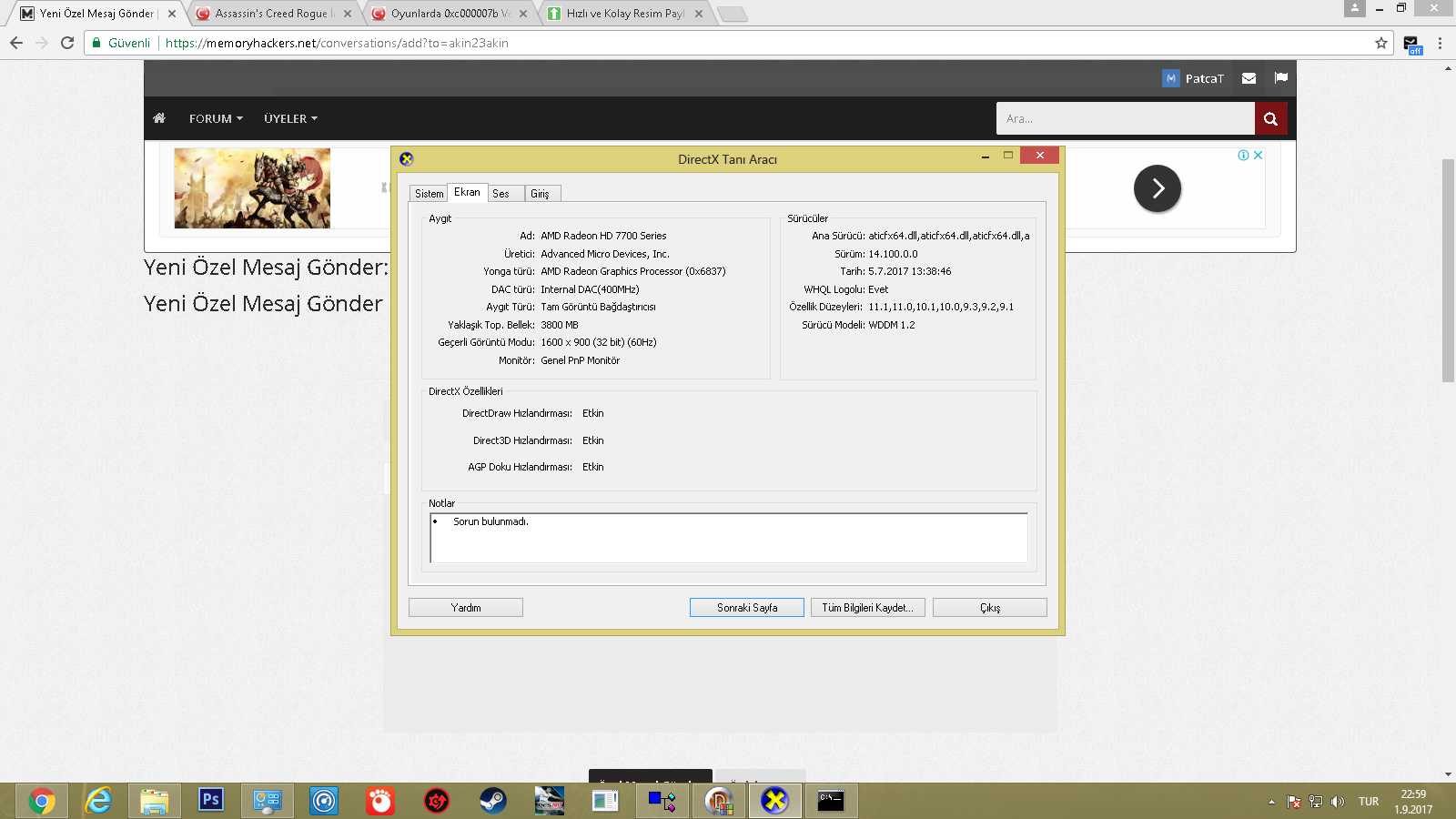The height and width of the screenshot is (819, 1456).
Task: Open the Command Prompt taskbar icon
Action: pos(831,801)
